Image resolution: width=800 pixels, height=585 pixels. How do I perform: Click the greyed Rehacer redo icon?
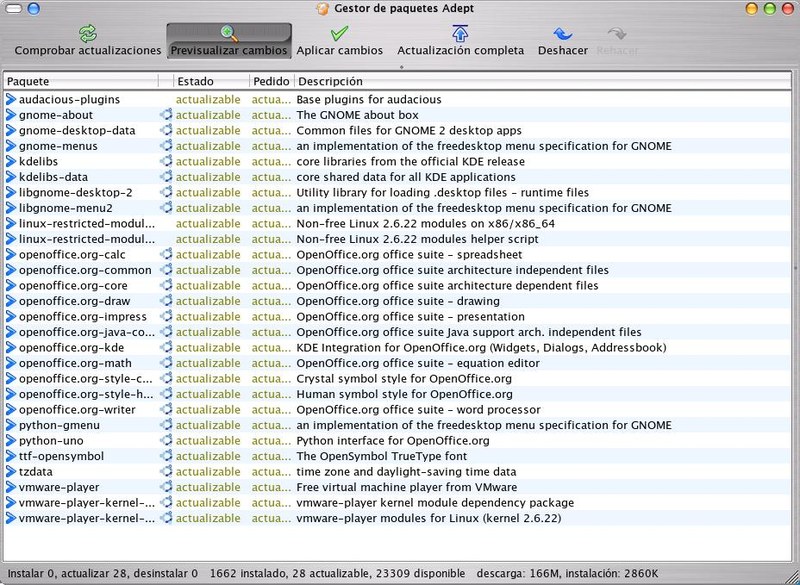click(617, 34)
